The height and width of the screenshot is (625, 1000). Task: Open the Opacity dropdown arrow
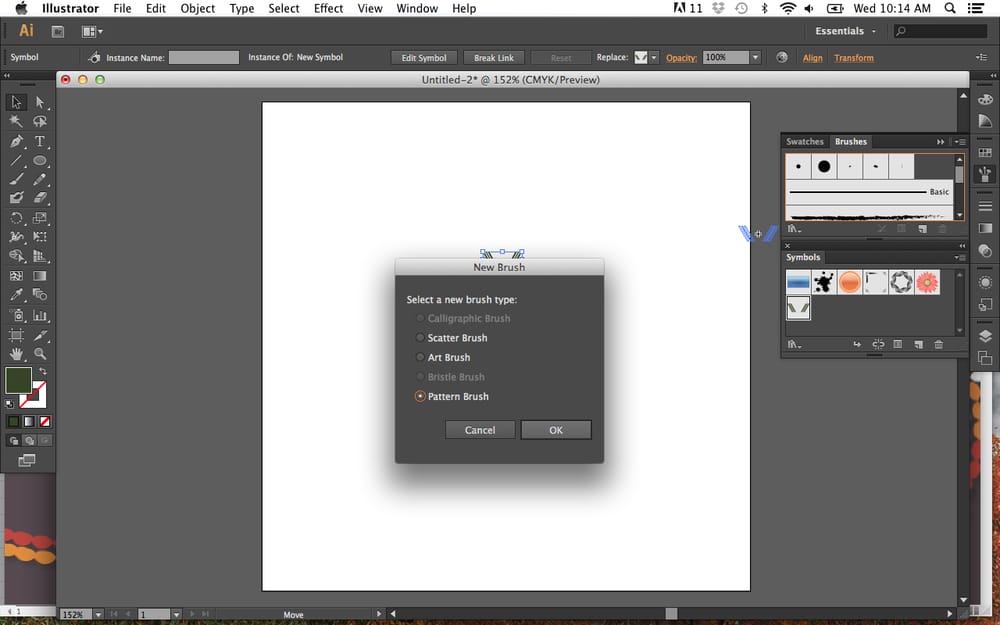click(755, 57)
